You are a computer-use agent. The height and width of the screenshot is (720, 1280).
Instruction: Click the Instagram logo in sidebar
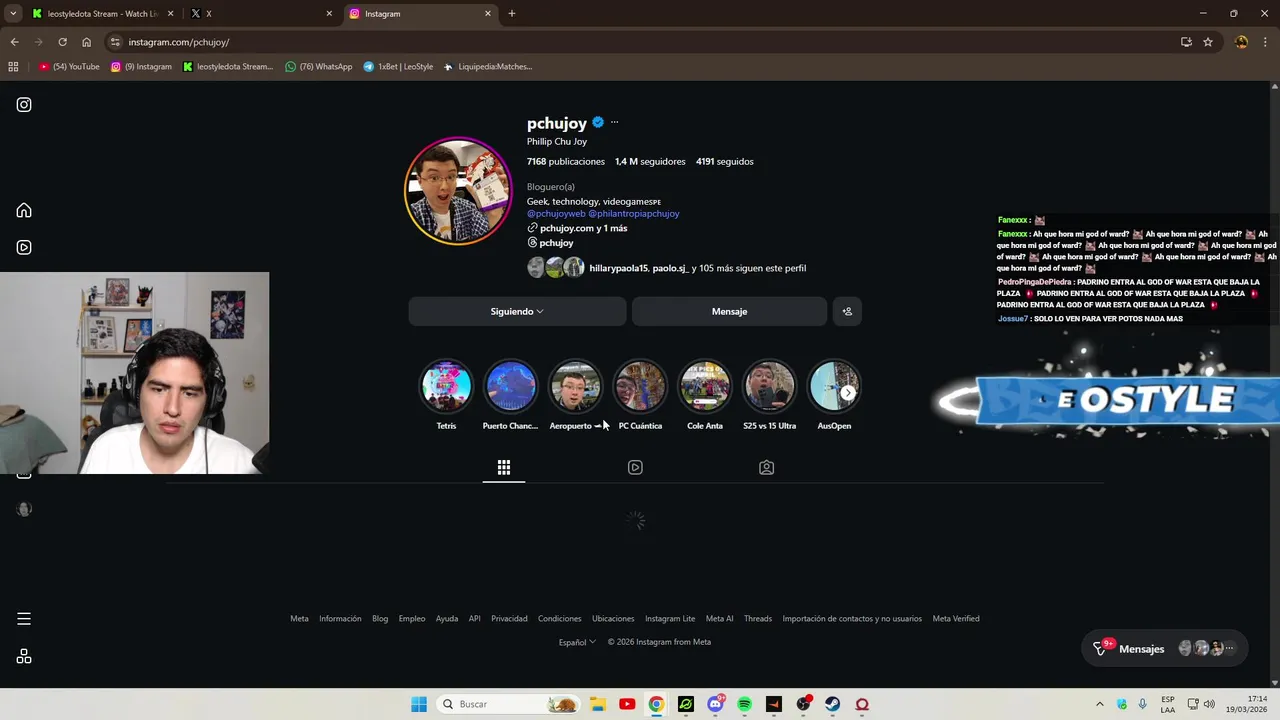24,105
